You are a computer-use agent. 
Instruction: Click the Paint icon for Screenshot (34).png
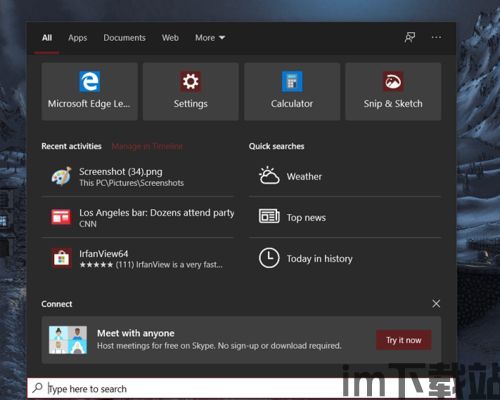click(61, 176)
